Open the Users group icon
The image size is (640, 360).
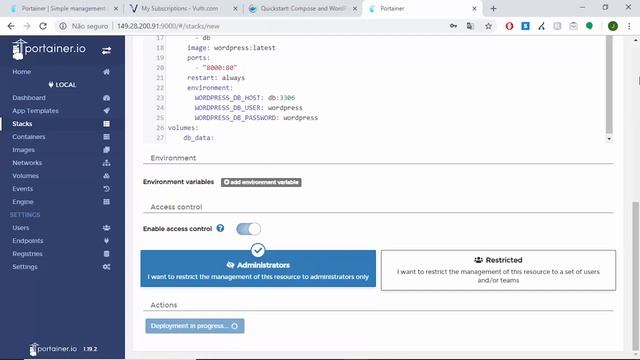tap(106, 228)
